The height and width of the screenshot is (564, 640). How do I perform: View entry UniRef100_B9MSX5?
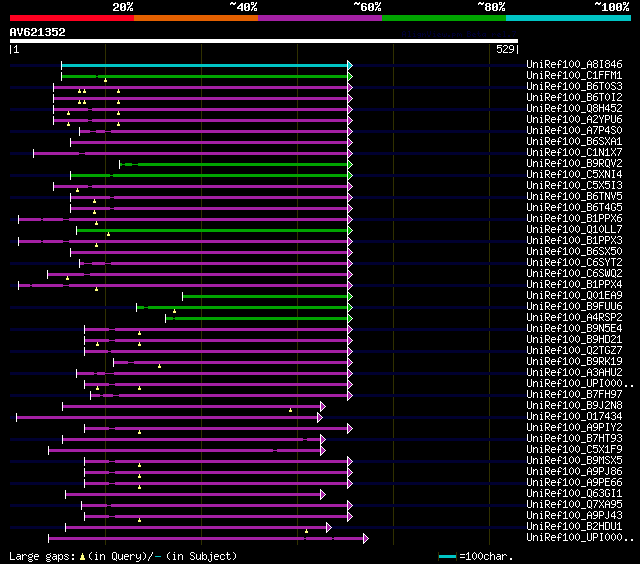tap(574, 461)
